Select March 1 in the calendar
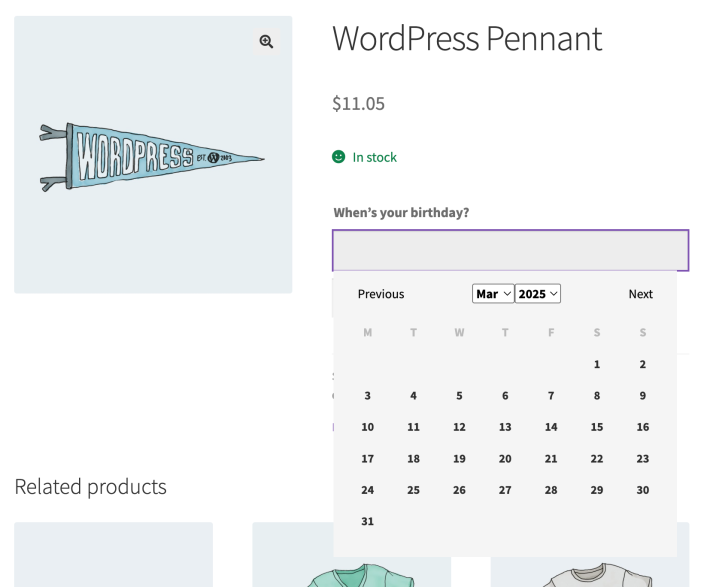Image resolution: width=704 pixels, height=587 pixels. pyautogui.click(x=597, y=364)
